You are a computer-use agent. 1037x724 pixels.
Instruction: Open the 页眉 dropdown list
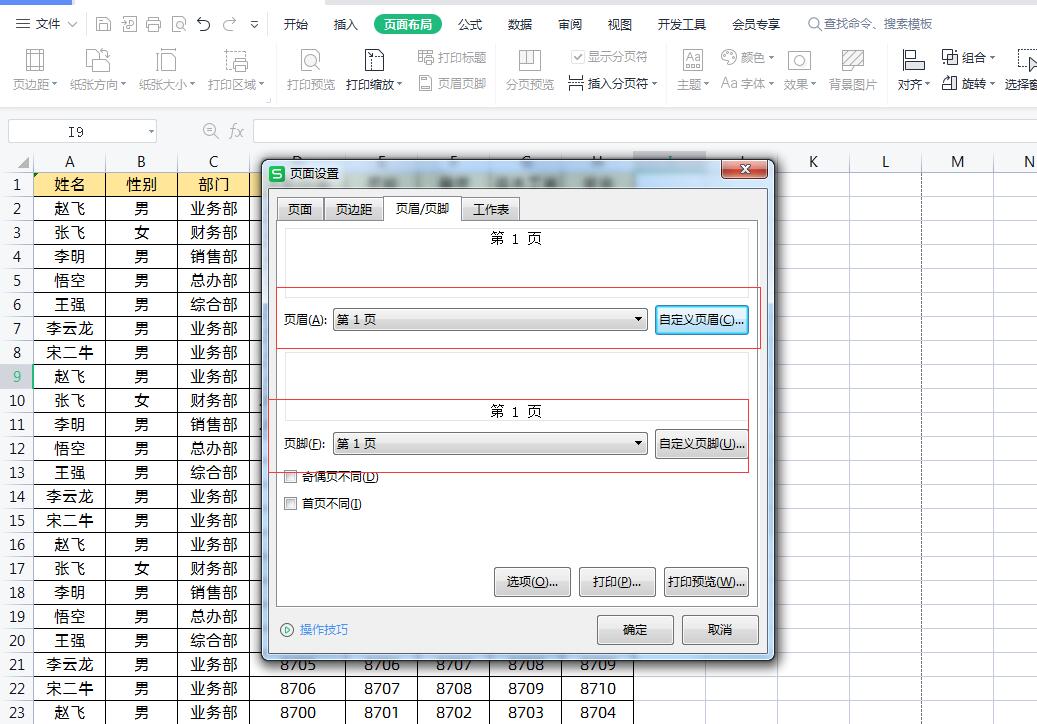pos(637,319)
